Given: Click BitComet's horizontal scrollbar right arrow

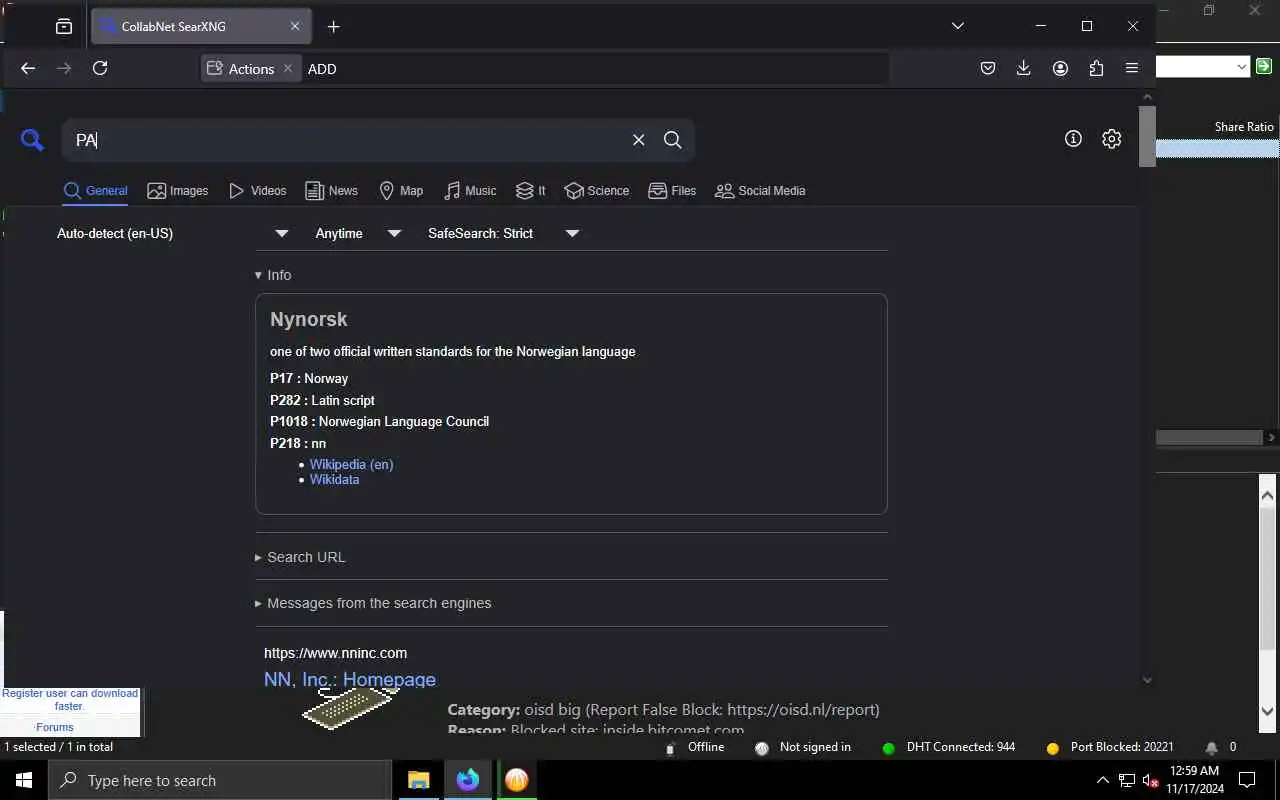Looking at the screenshot, I should [x=1271, y=437].
